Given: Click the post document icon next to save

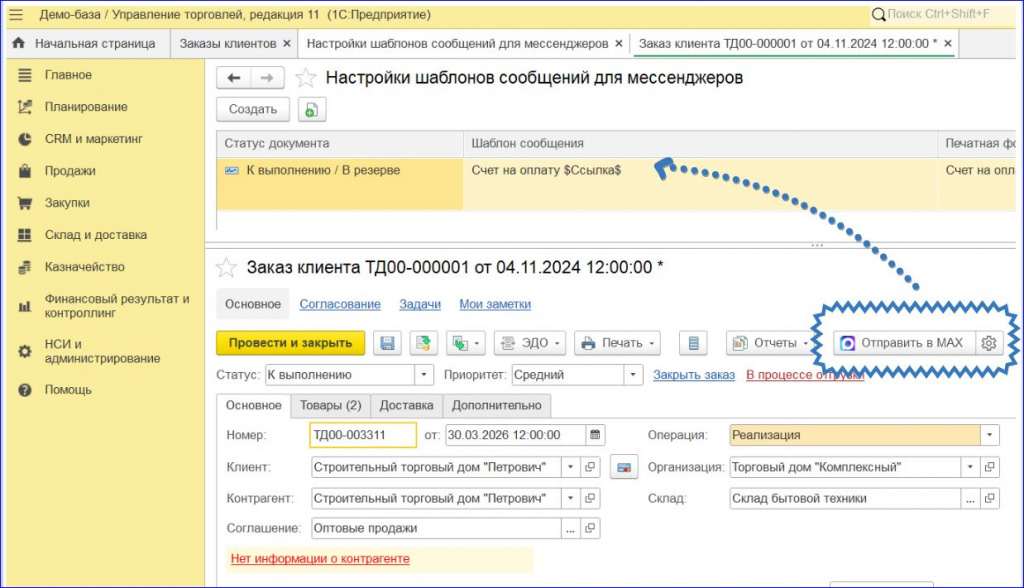Looking at the screenshot, I should tap(423, 342).
